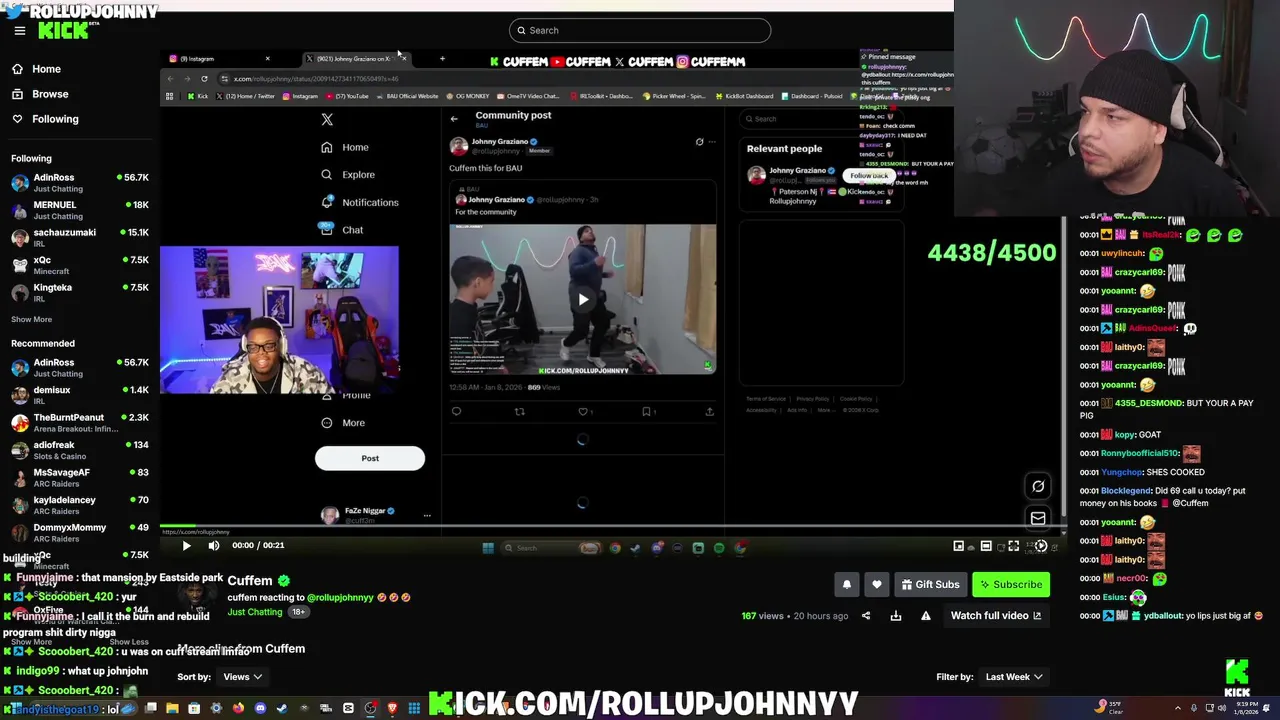Toggle mini-player mode in clip player

pyautogui.click(x=958, y=546)
